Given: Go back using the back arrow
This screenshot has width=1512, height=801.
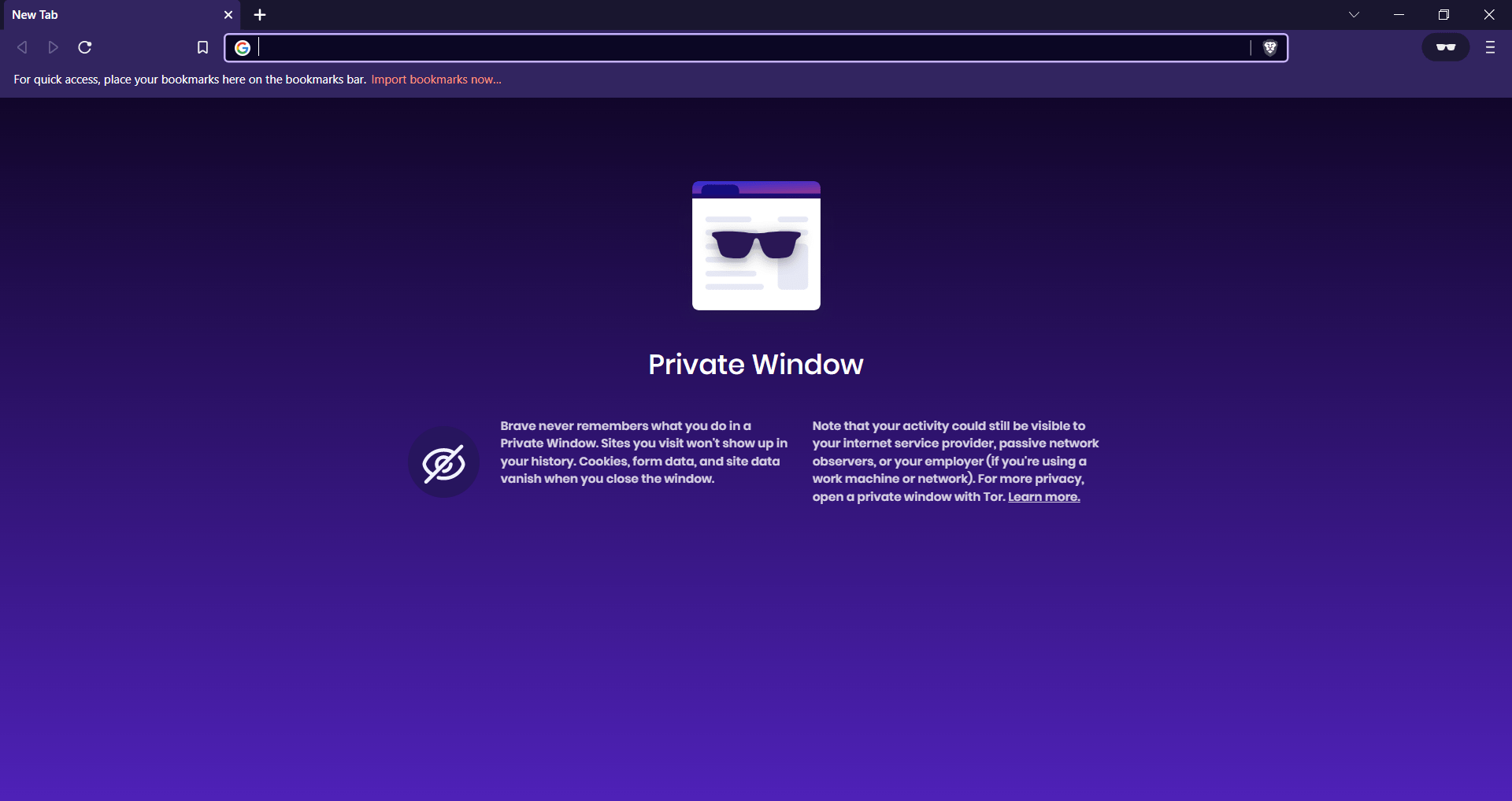Looking at the screenshot, I should point(22,47).
